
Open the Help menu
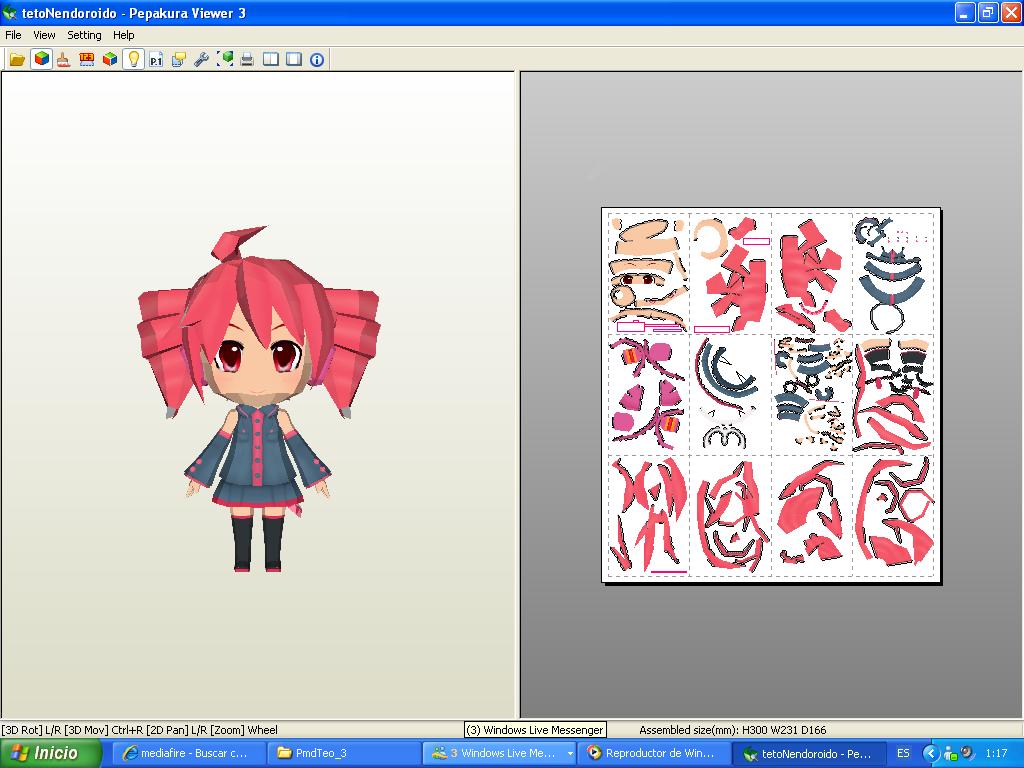(x=124, y=34)
